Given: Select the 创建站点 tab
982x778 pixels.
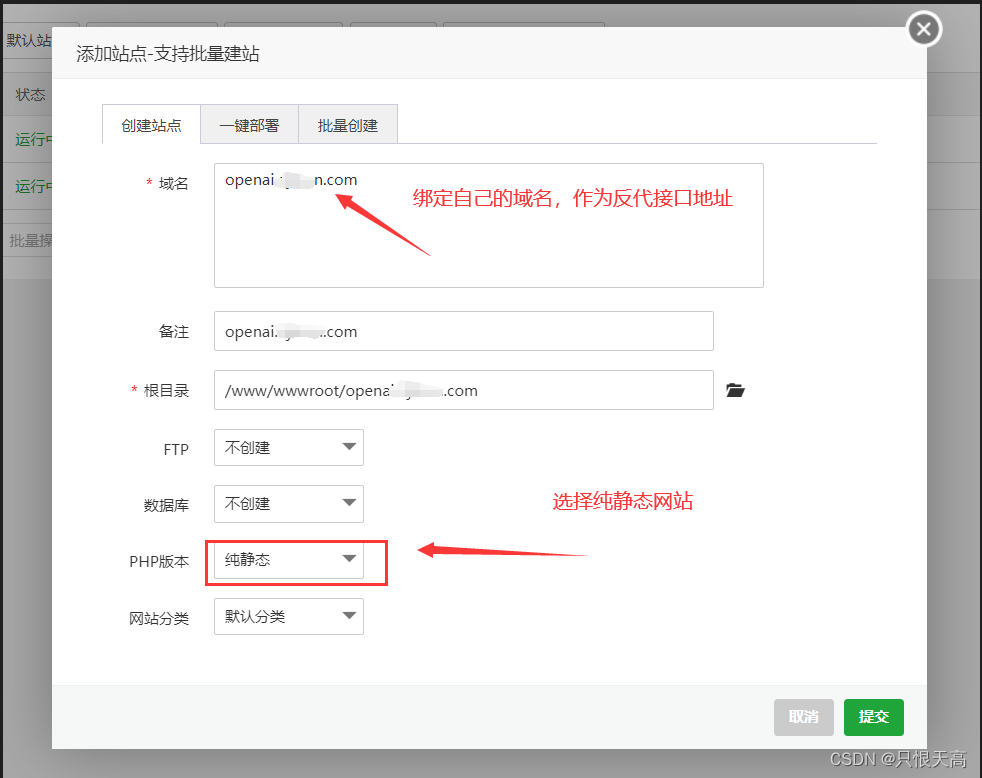Looking at the screenshot, I should (x=151, y=123).
